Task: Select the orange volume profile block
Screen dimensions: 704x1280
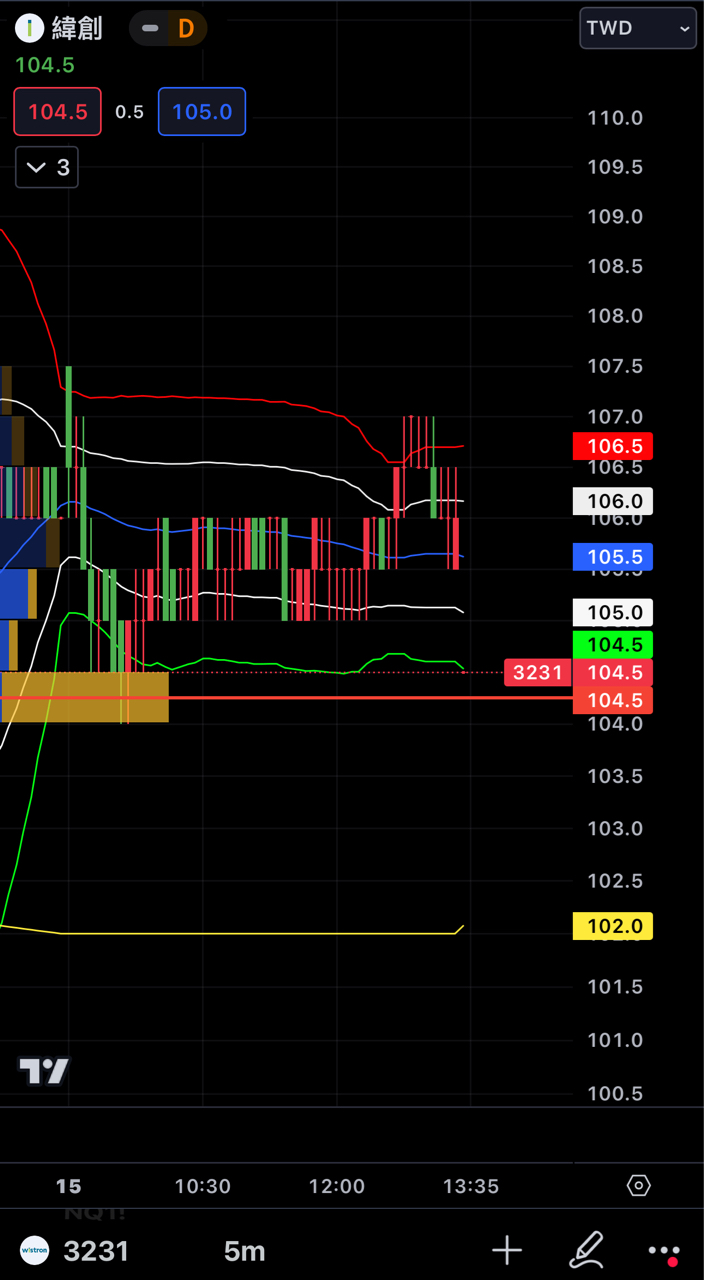Action: point(85,697)
